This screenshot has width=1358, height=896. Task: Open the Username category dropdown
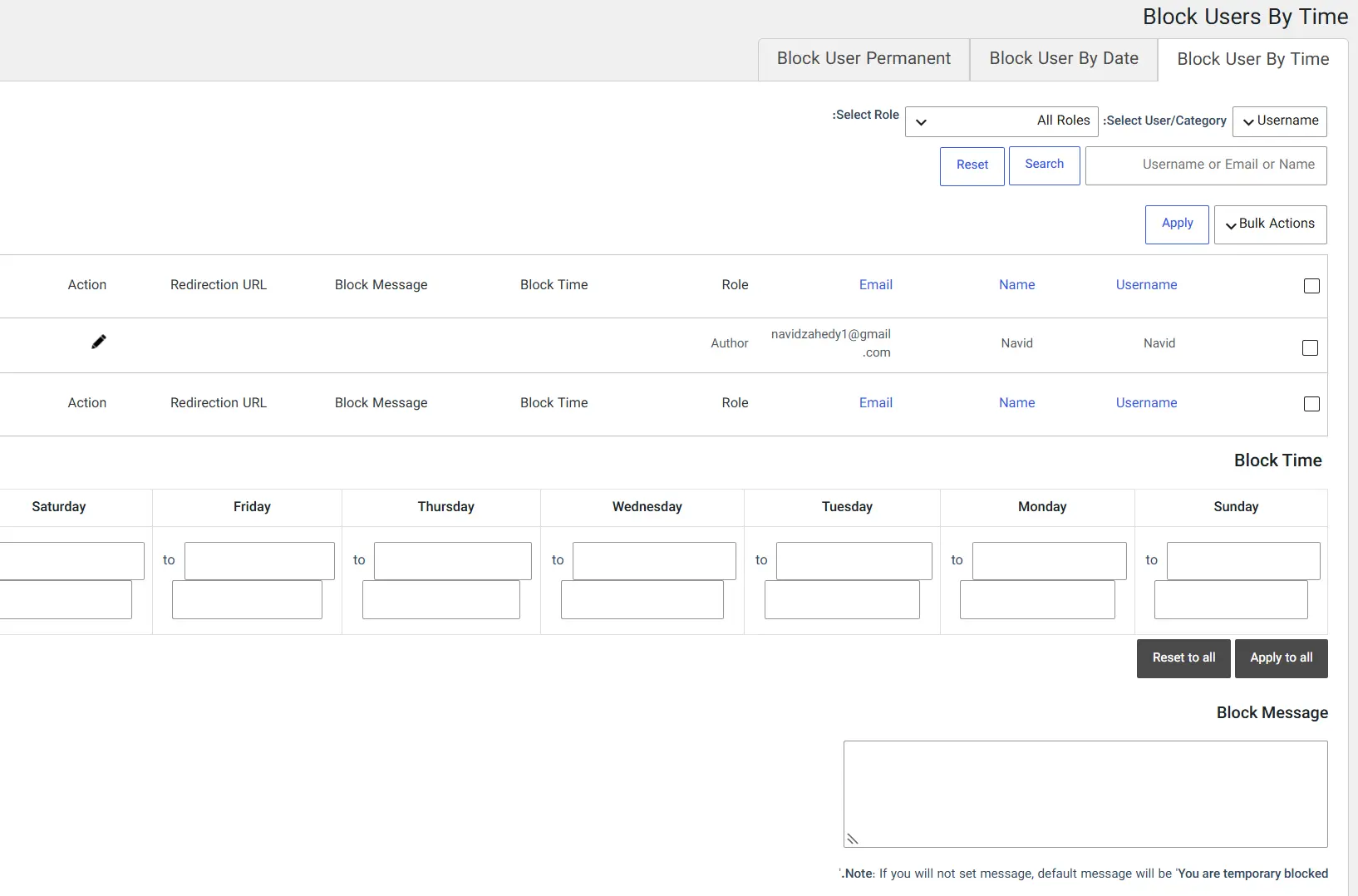(1280, 121)
